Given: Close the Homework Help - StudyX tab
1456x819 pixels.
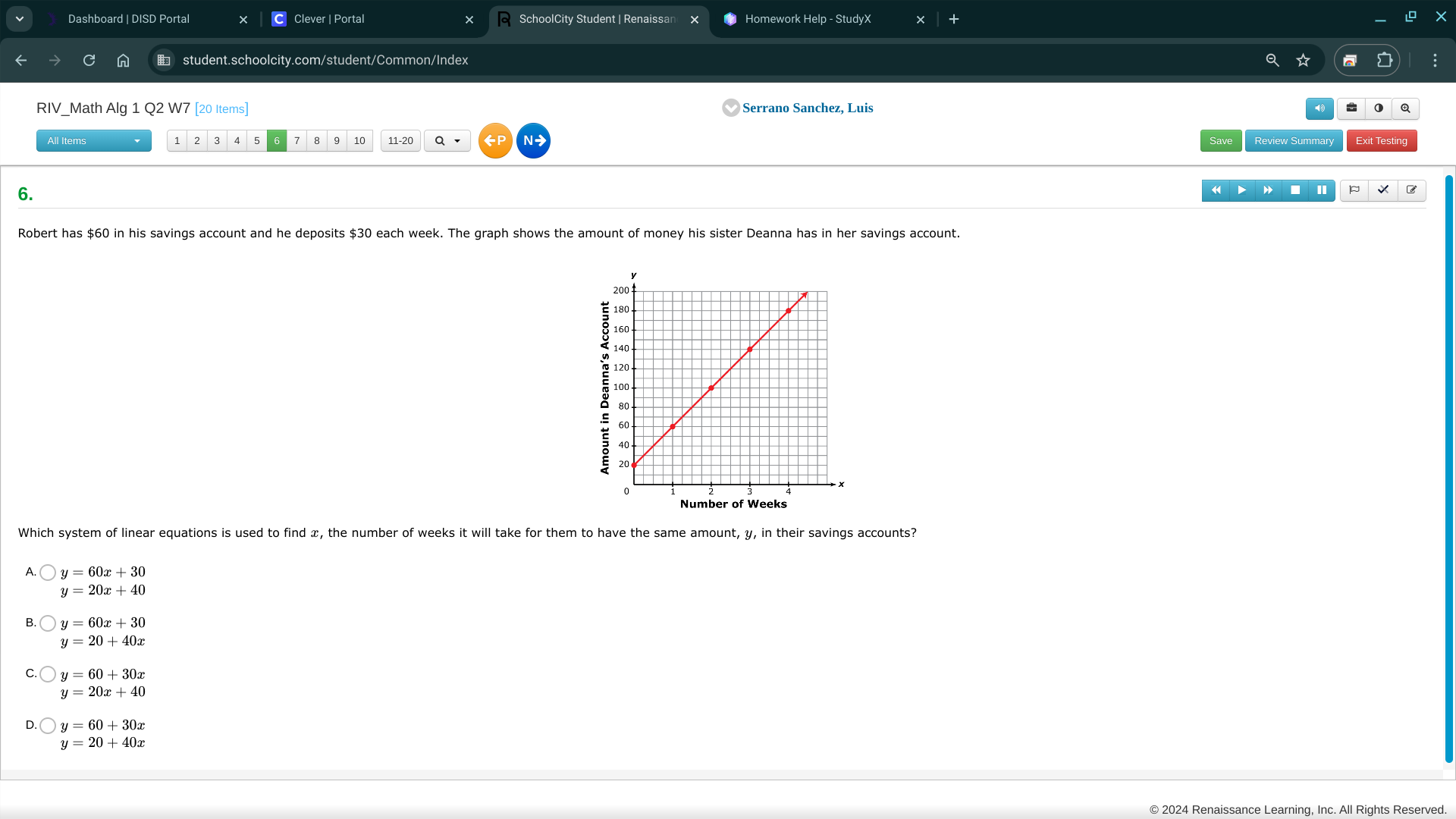Looking at the screenshot, I should 921,20.
